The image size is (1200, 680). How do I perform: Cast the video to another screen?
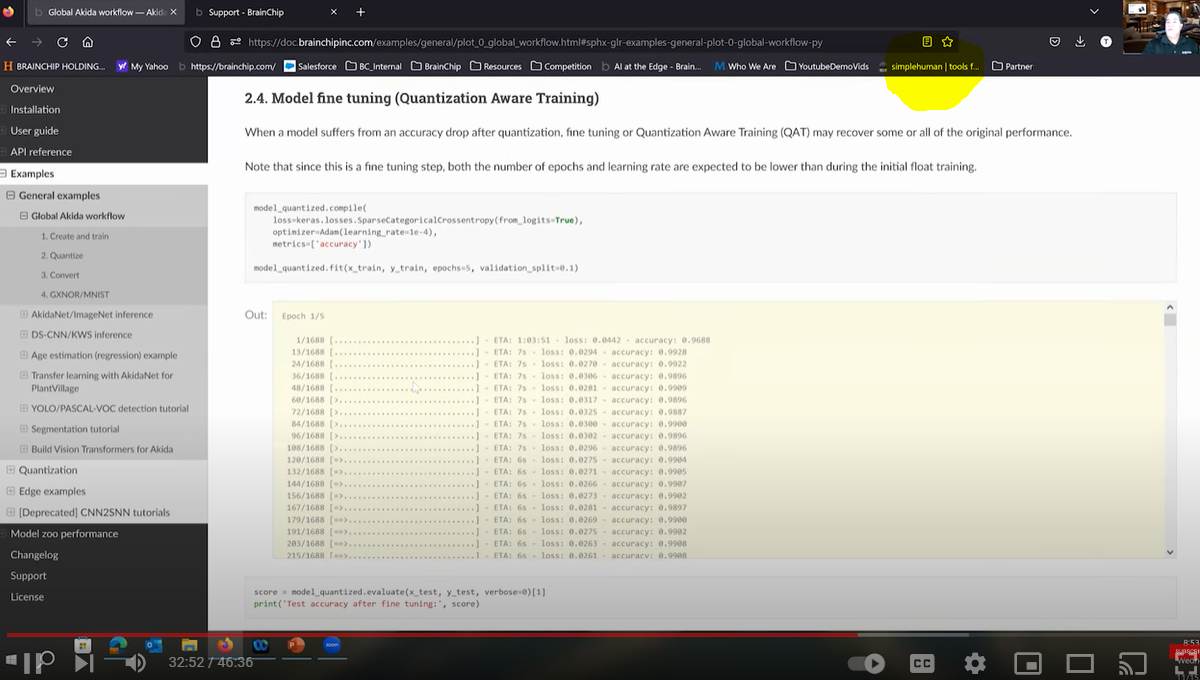[1132, 663]
